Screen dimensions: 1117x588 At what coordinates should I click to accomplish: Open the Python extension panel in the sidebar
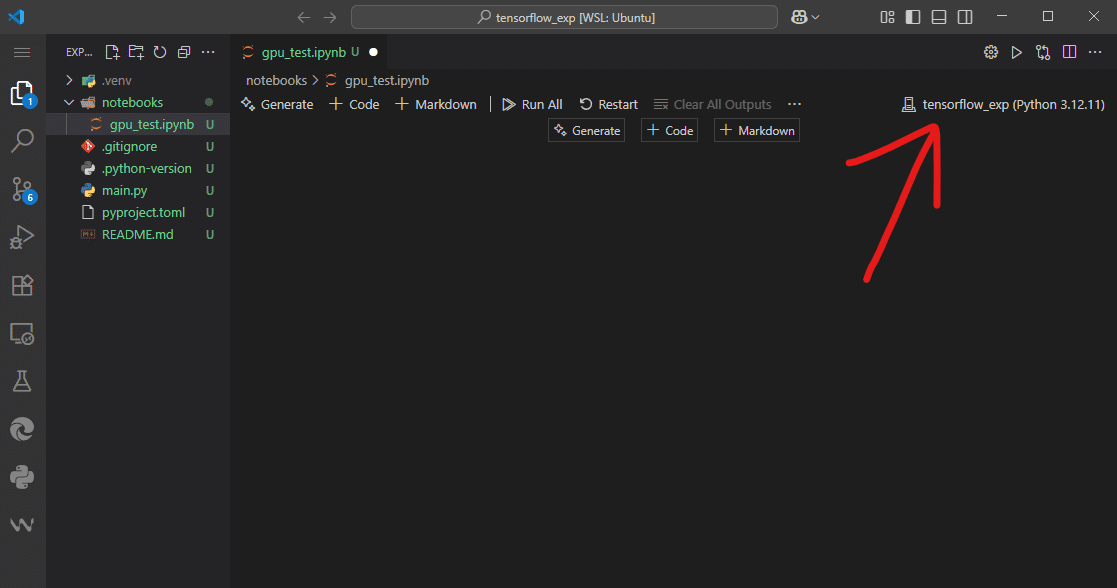(x=22, y=477)
